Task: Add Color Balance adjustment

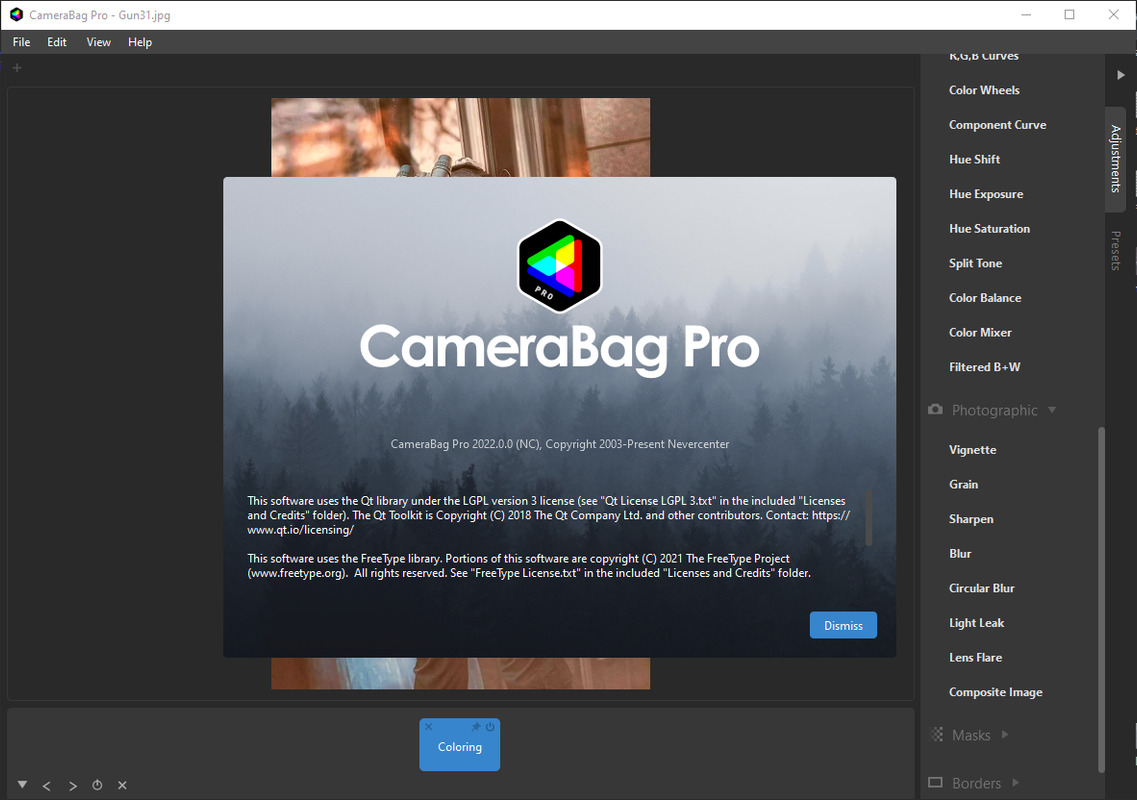Action: click(x=985, y=298)
